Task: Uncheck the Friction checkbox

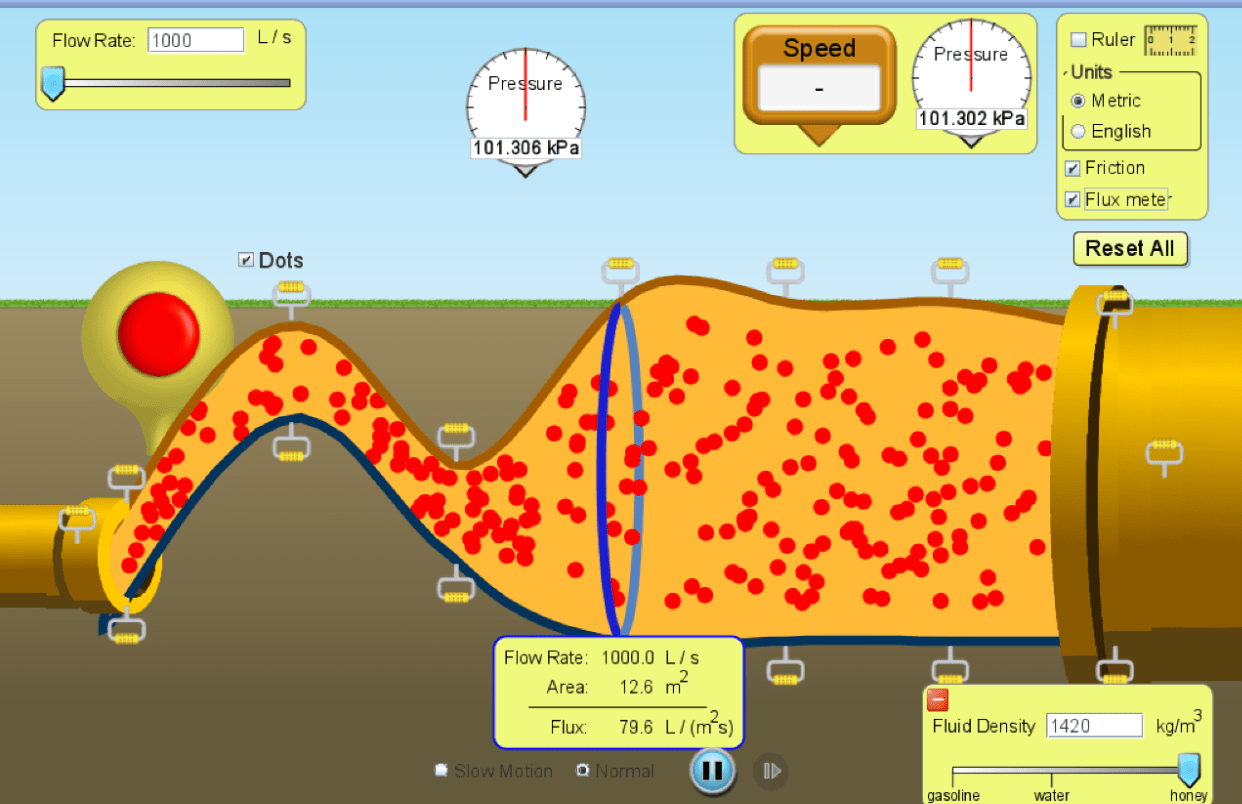Action: (x=1073, y=168)
